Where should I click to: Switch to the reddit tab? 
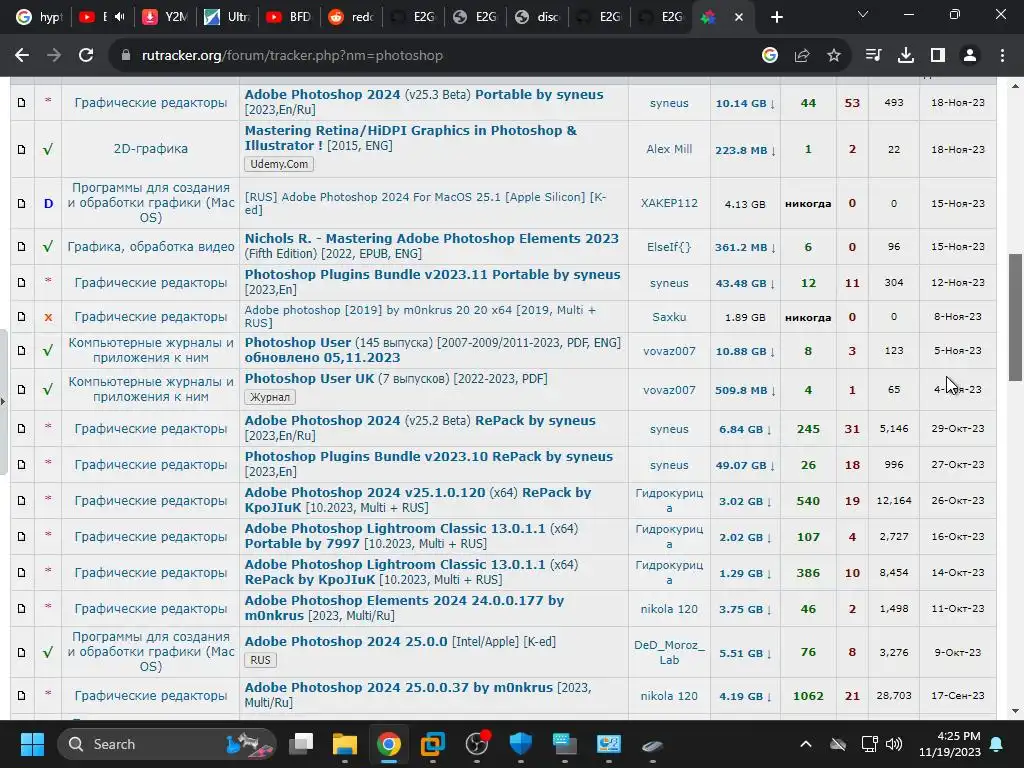351,17
